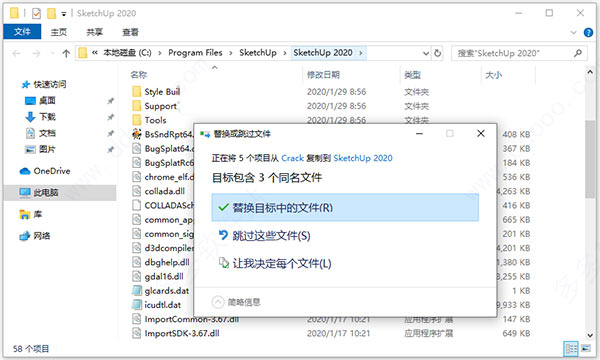
Task: Click the search magnifier icon
Action: [x=578, y=53]
